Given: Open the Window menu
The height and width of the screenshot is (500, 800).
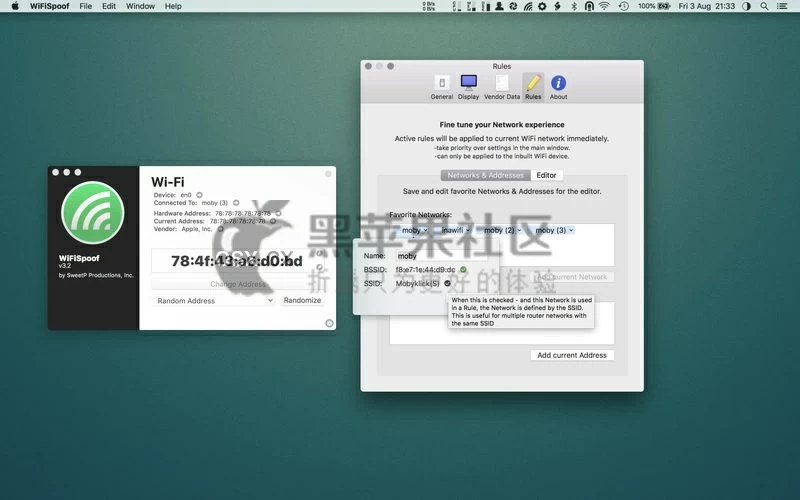Looking at the screenshot, I should pyautogui.click(x=140, y=6).
